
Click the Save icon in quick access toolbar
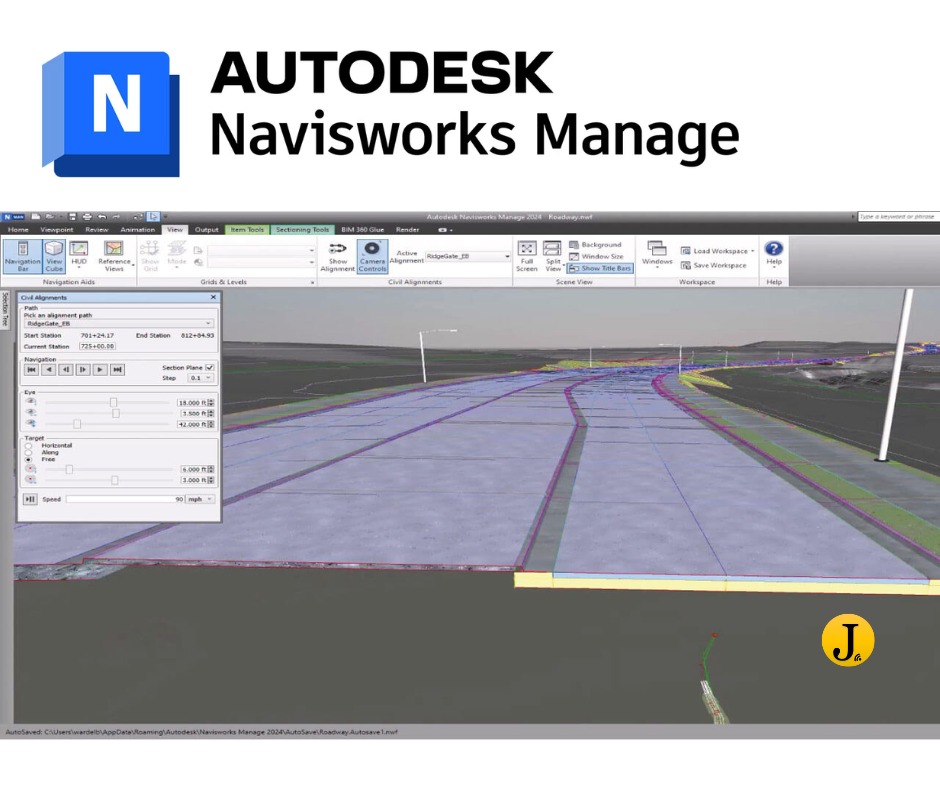pyautogui.click(x=73, y=216)
